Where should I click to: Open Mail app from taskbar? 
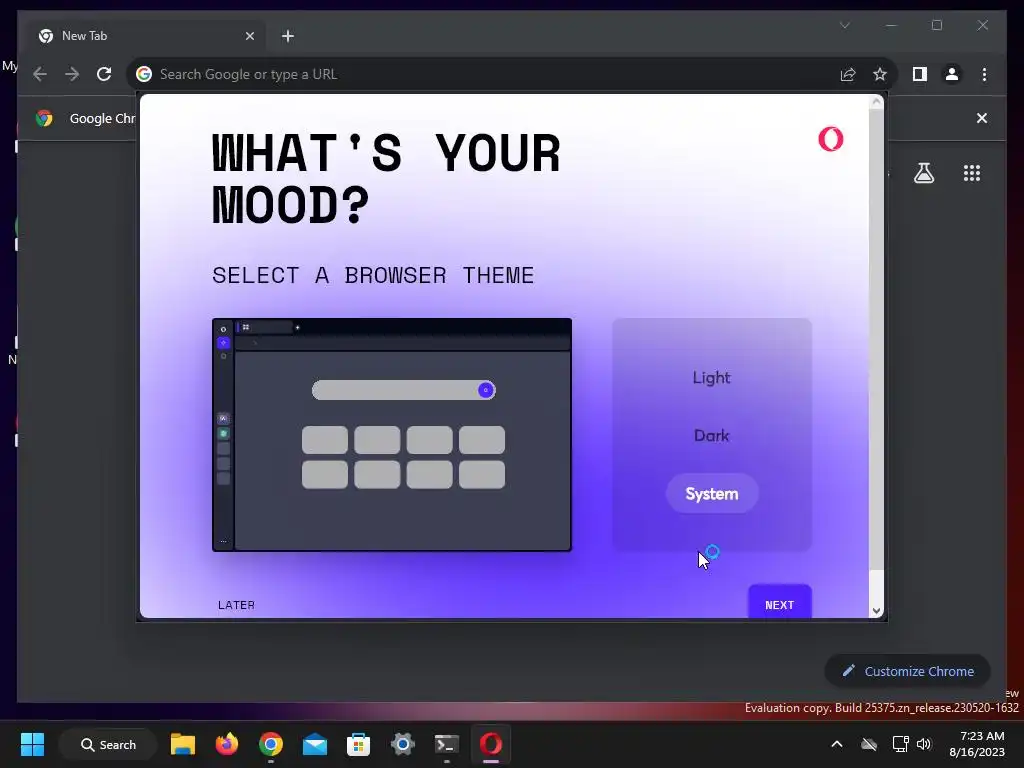click(315, 744)
